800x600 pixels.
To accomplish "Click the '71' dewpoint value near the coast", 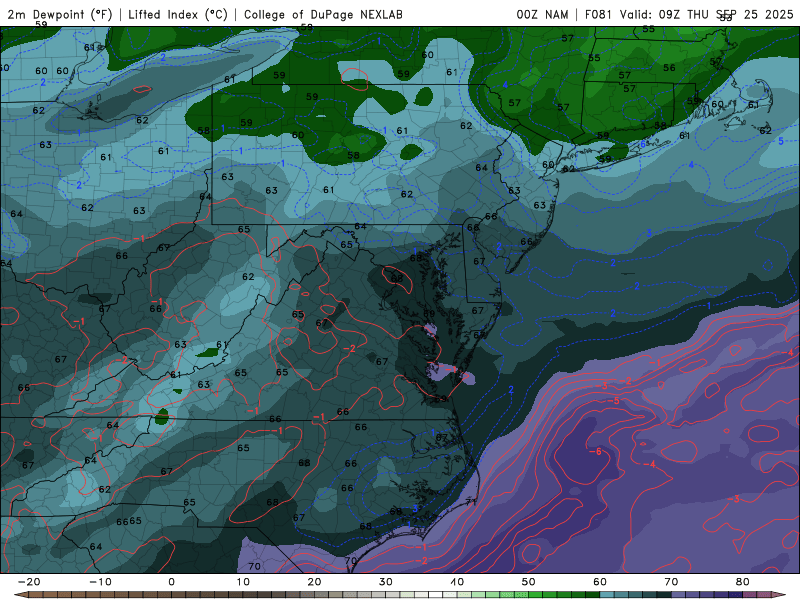I will [470, 502].
